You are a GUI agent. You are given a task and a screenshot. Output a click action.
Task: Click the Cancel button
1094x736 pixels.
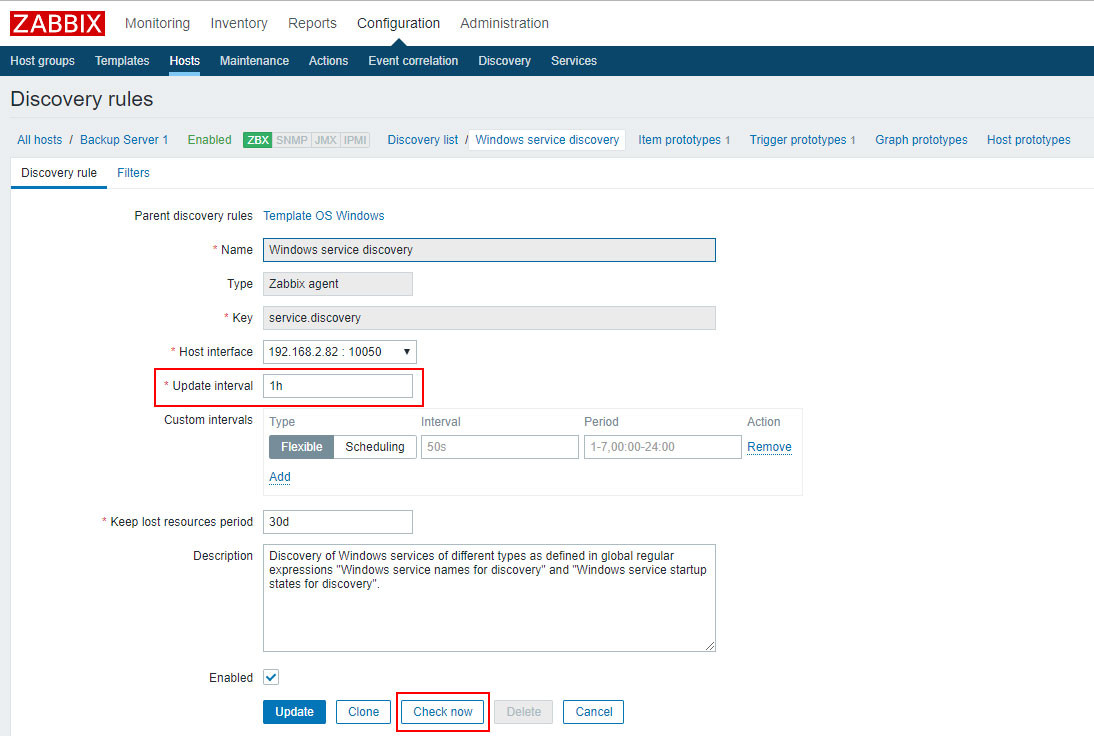594,712
